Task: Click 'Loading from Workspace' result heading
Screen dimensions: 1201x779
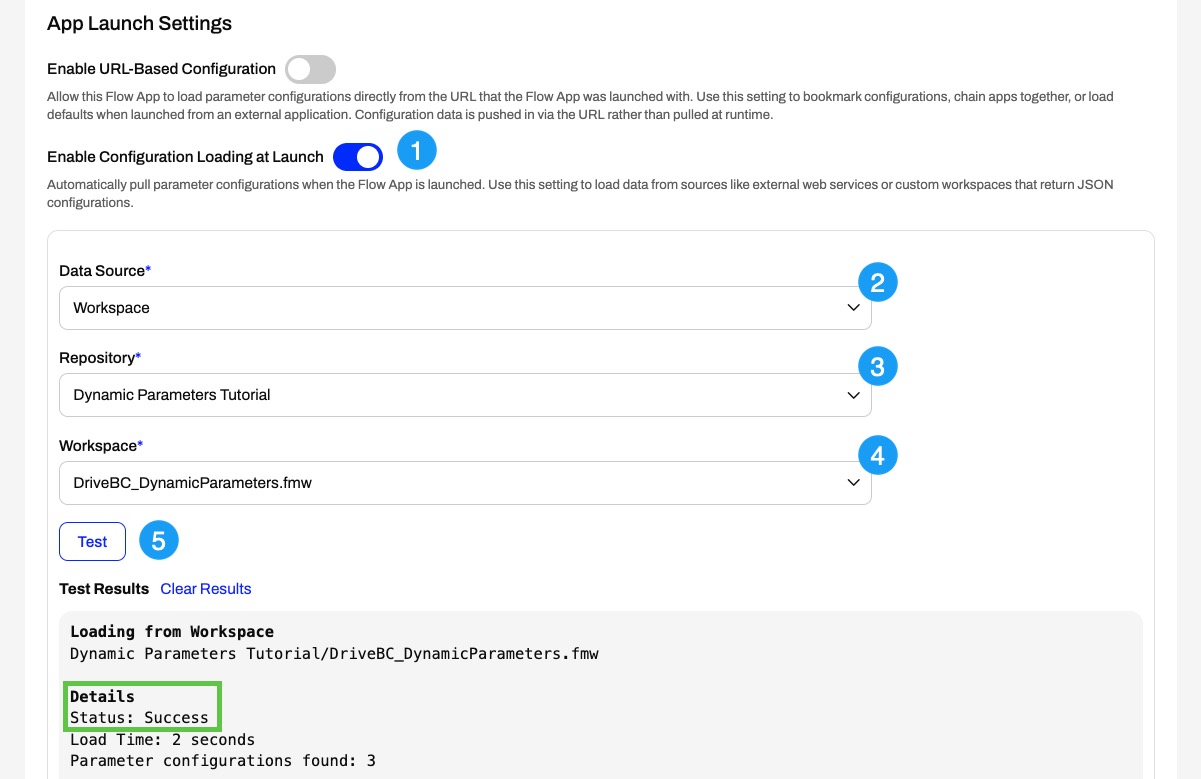Action: 172,632
